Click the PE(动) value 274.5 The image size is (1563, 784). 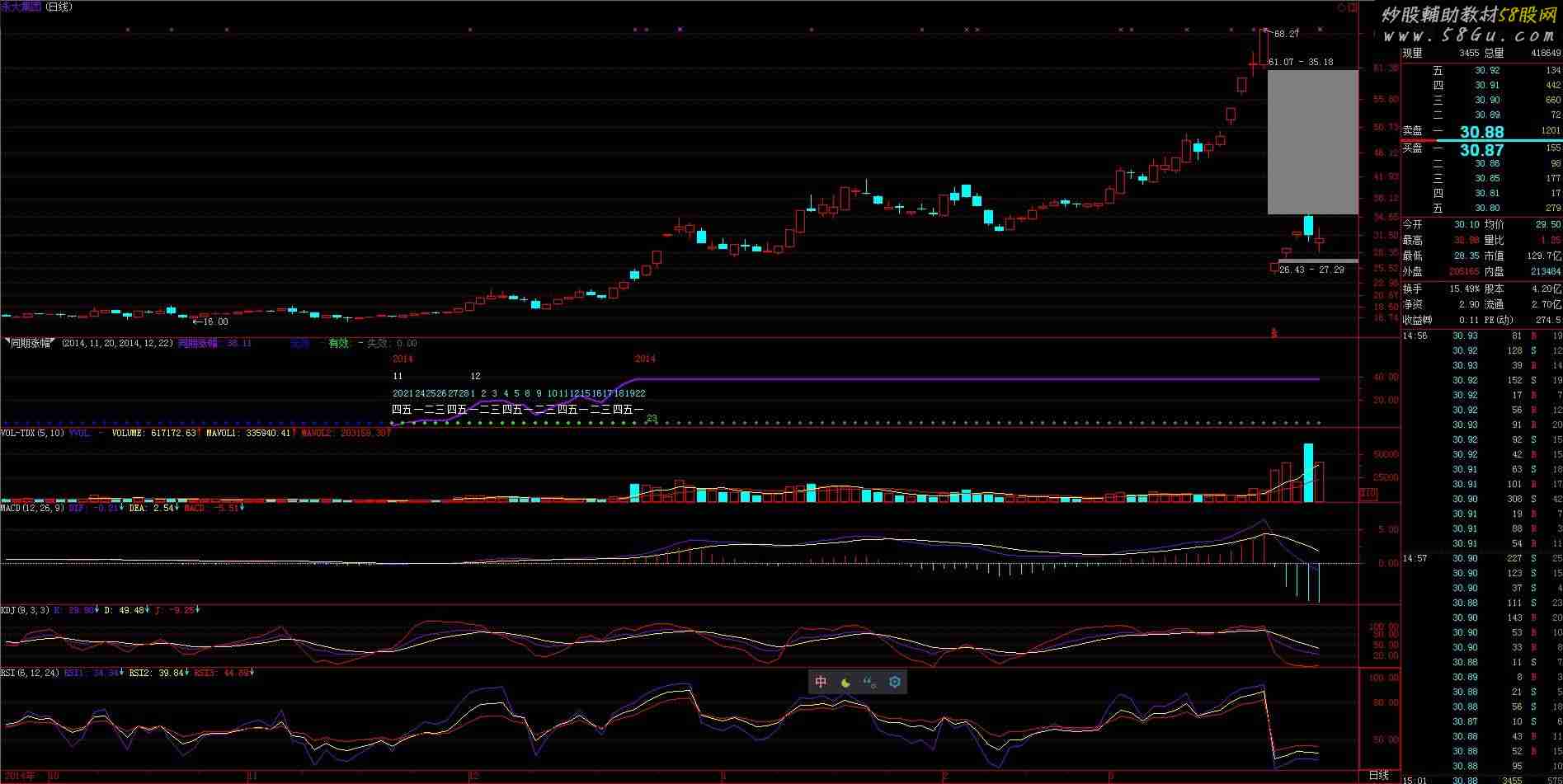point(1549,321)
